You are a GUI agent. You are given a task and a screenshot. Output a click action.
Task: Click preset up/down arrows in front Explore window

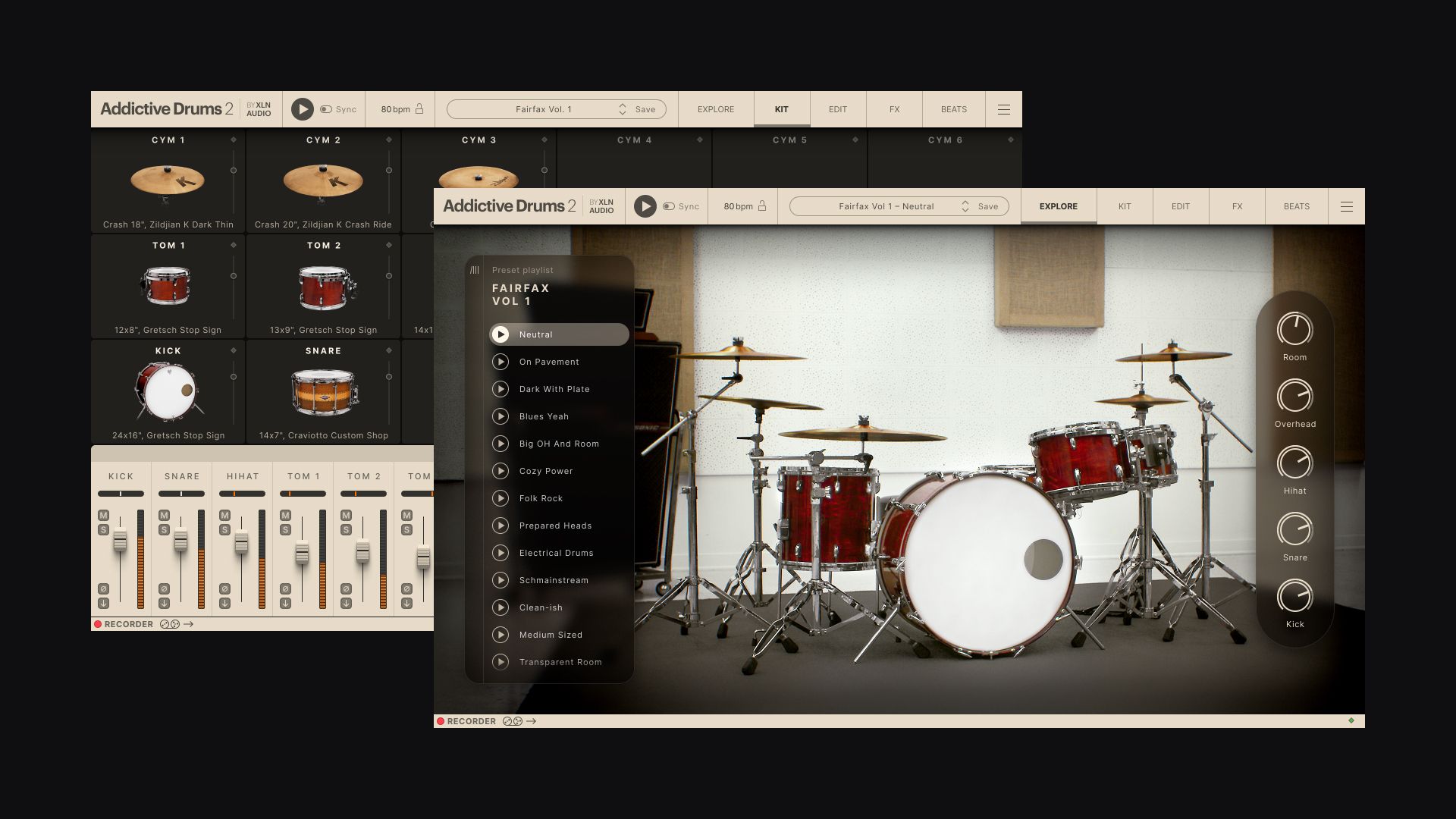(965, 206)
